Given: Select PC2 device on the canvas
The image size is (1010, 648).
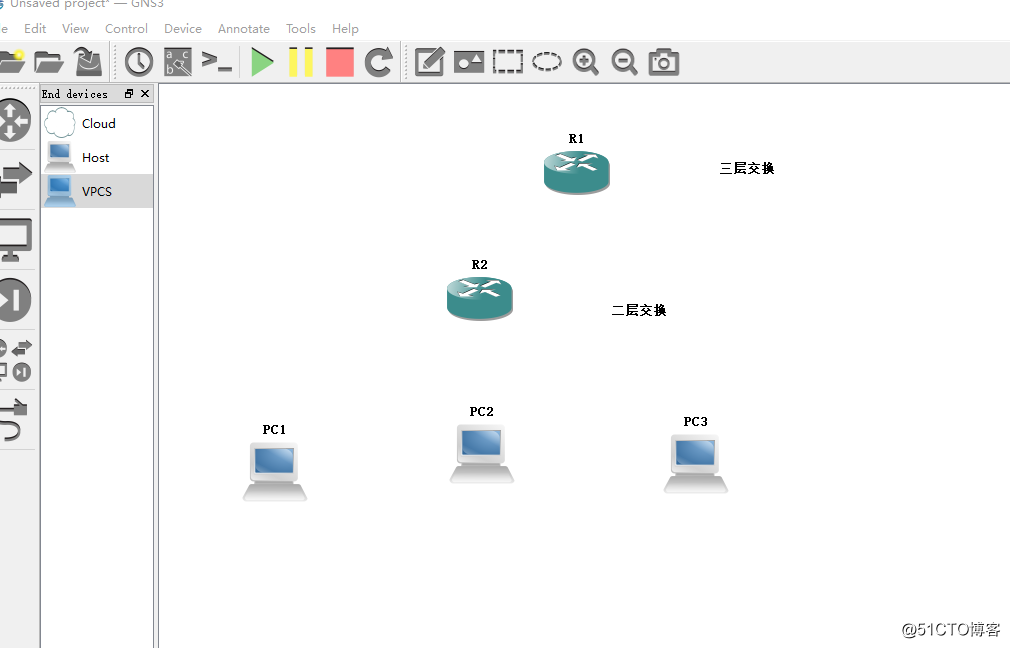Looking at the screenshot, I should [482, 453].
